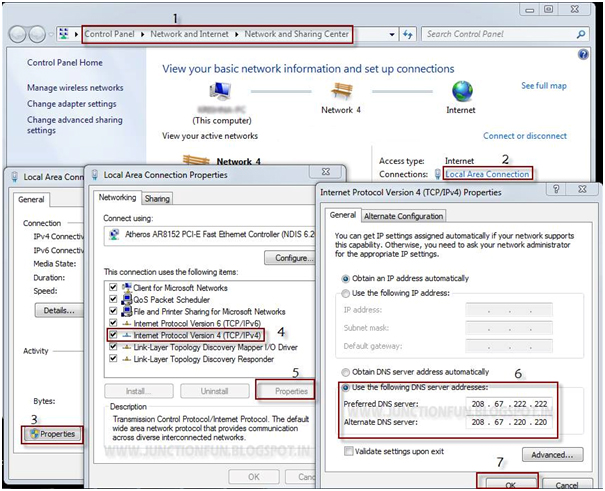The image size is (605, 491).
Task: Click the Advanced... button
Action: 550,455
